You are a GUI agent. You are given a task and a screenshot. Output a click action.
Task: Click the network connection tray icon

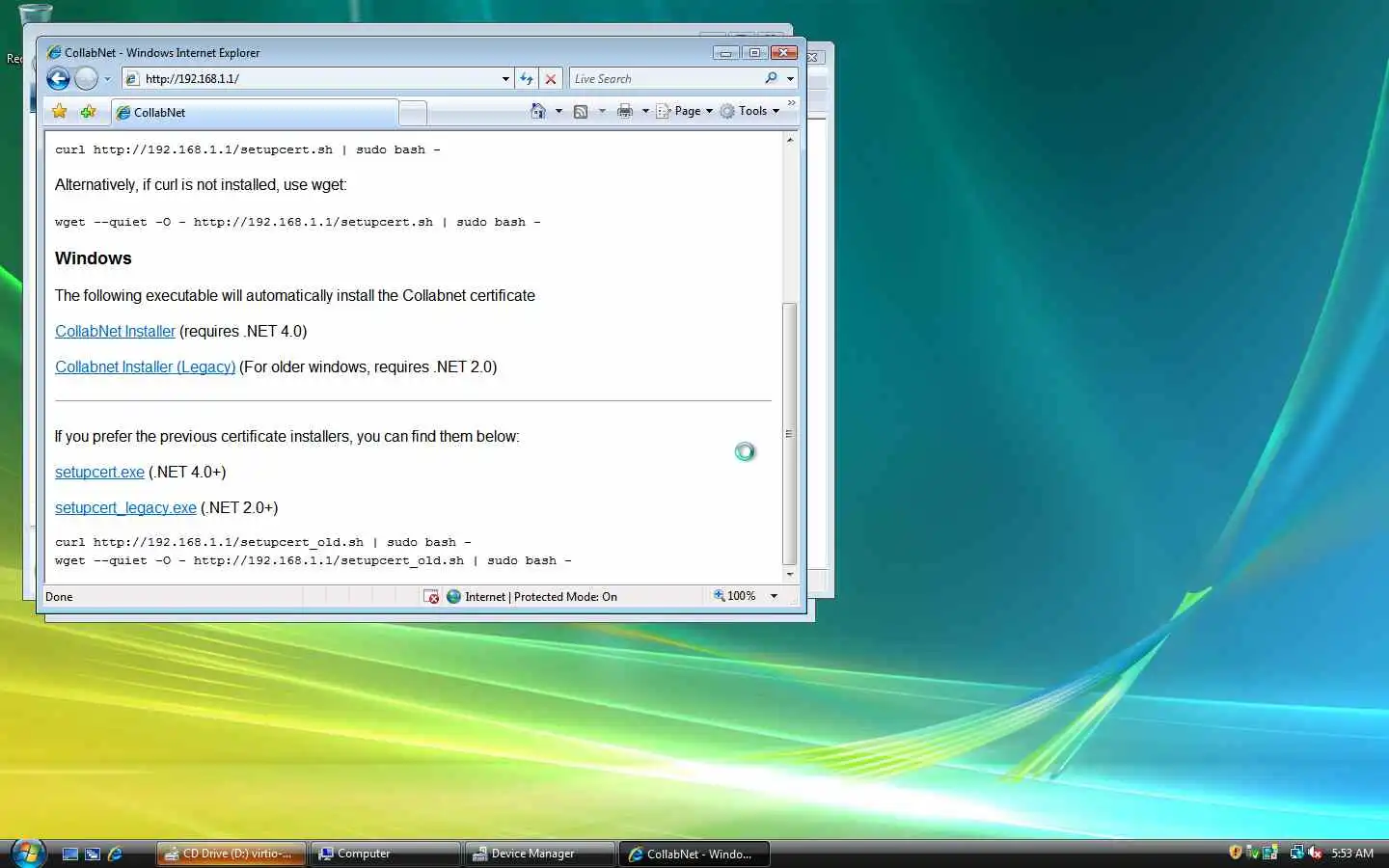point(1297,853)
